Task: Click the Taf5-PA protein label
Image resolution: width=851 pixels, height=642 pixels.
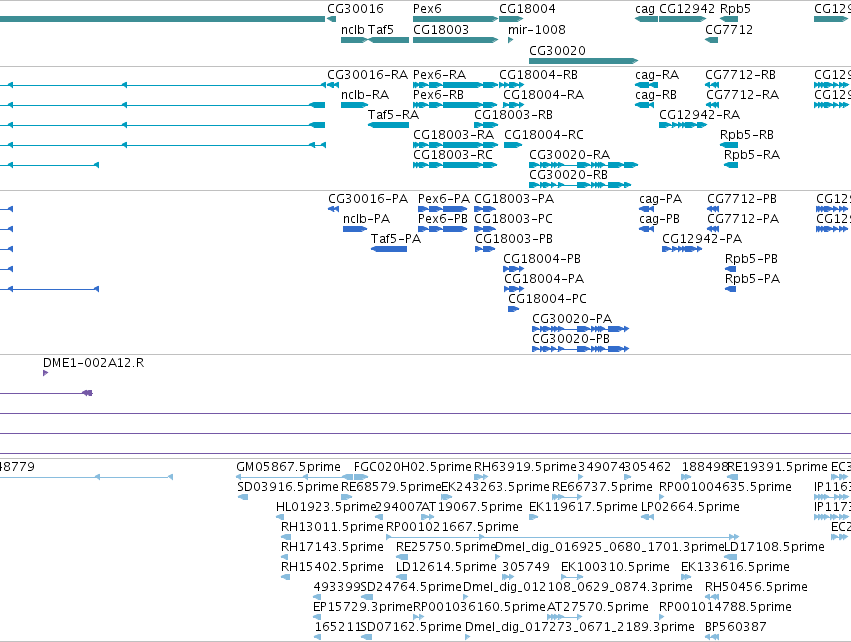Action: pyautogui.click(x=396, y=239)
